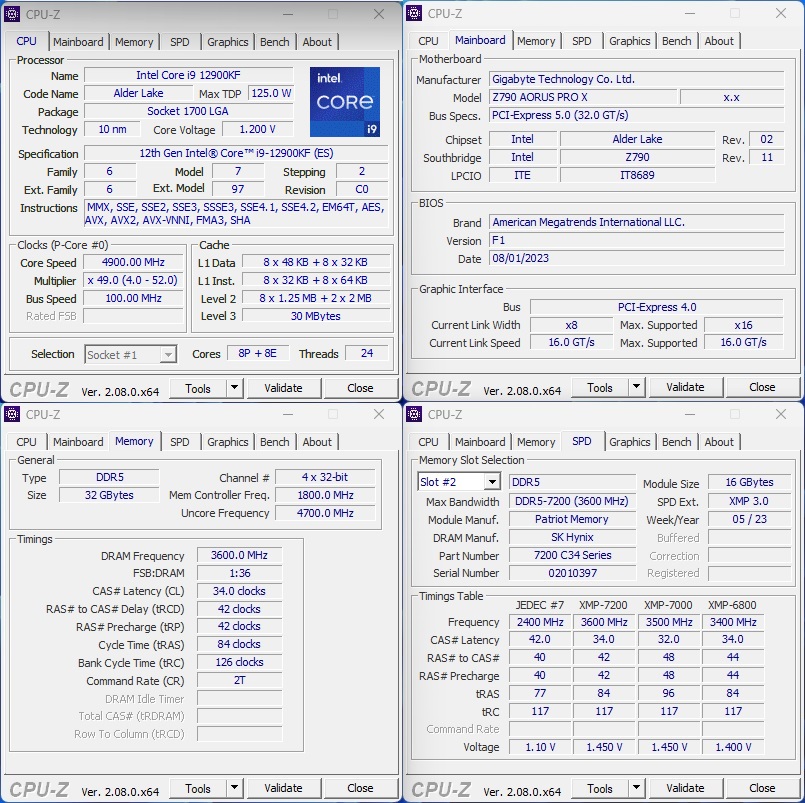Select the Bench tab in the CPU tab window
This screenshot has width=805, height=803.
coord(275,42)
